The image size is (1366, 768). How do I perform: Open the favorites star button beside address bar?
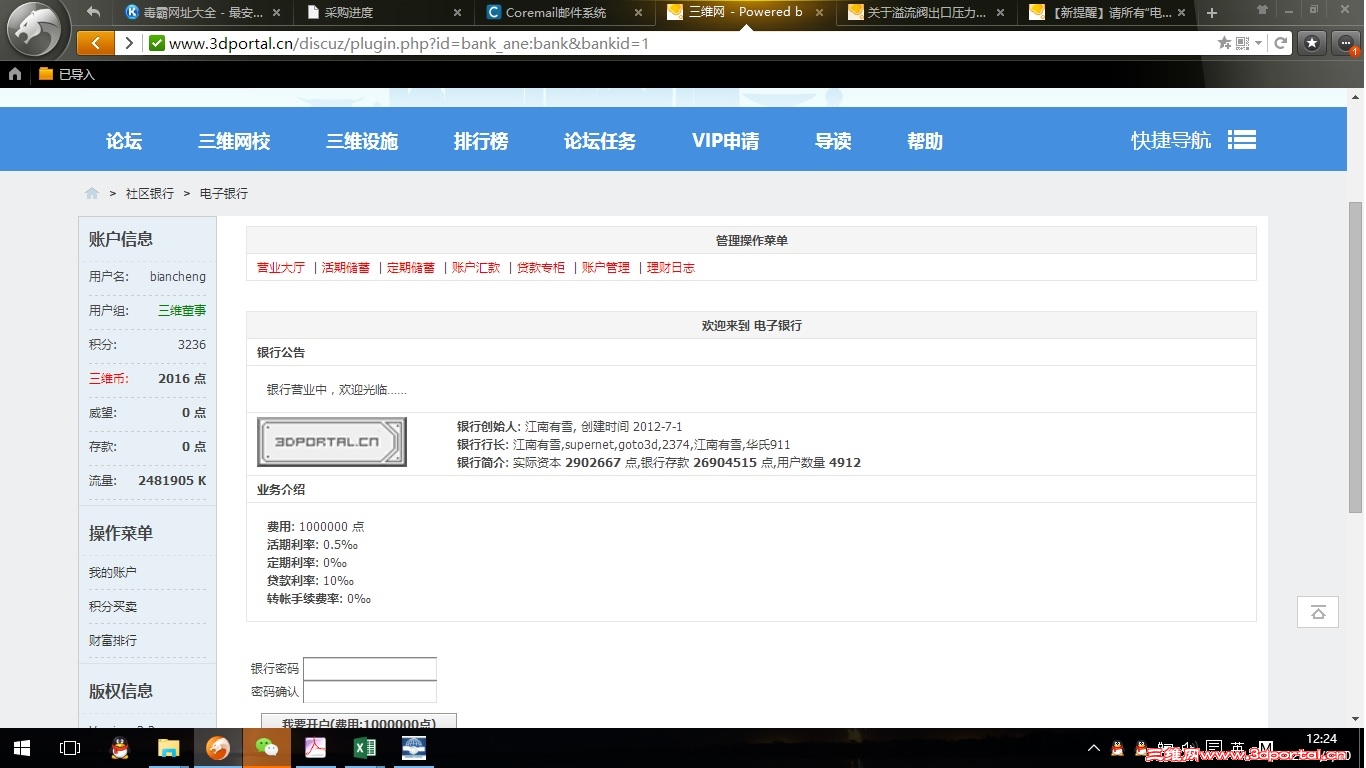tap(1312, 43)
